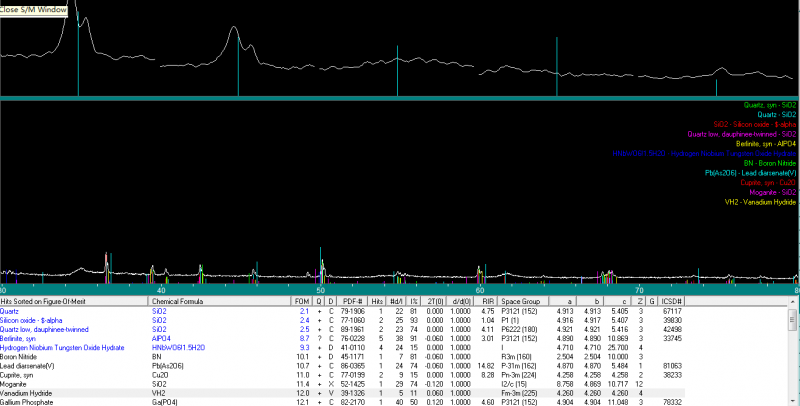Click the hit list vertical scrollbar thumb
Image resolution: width=800 pixels, height=406 pixels.
[792, 321]
